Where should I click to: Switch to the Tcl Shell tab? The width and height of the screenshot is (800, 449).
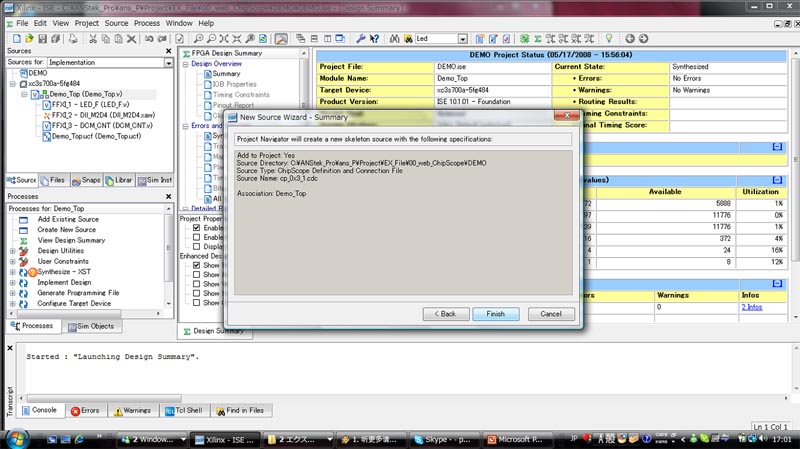click(x=184, y=410)
